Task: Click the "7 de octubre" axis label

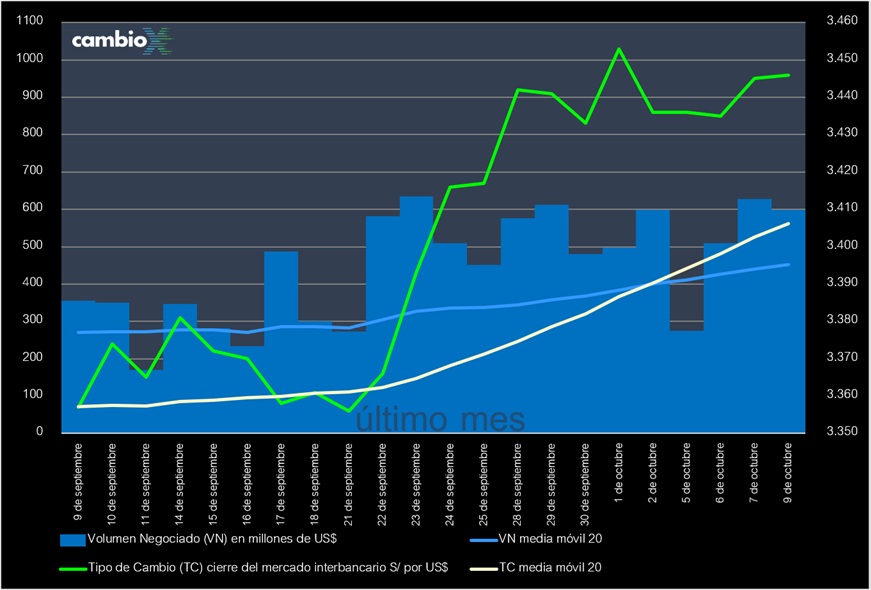Action: tap(755, 473)
